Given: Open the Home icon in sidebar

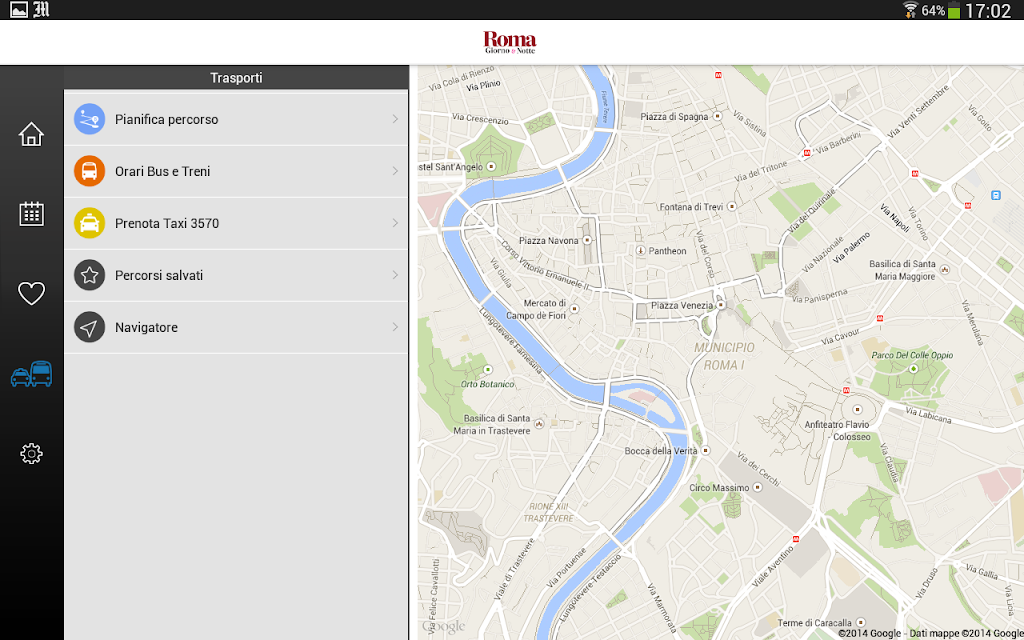Looking at the screenshot, I should (31, 135).
